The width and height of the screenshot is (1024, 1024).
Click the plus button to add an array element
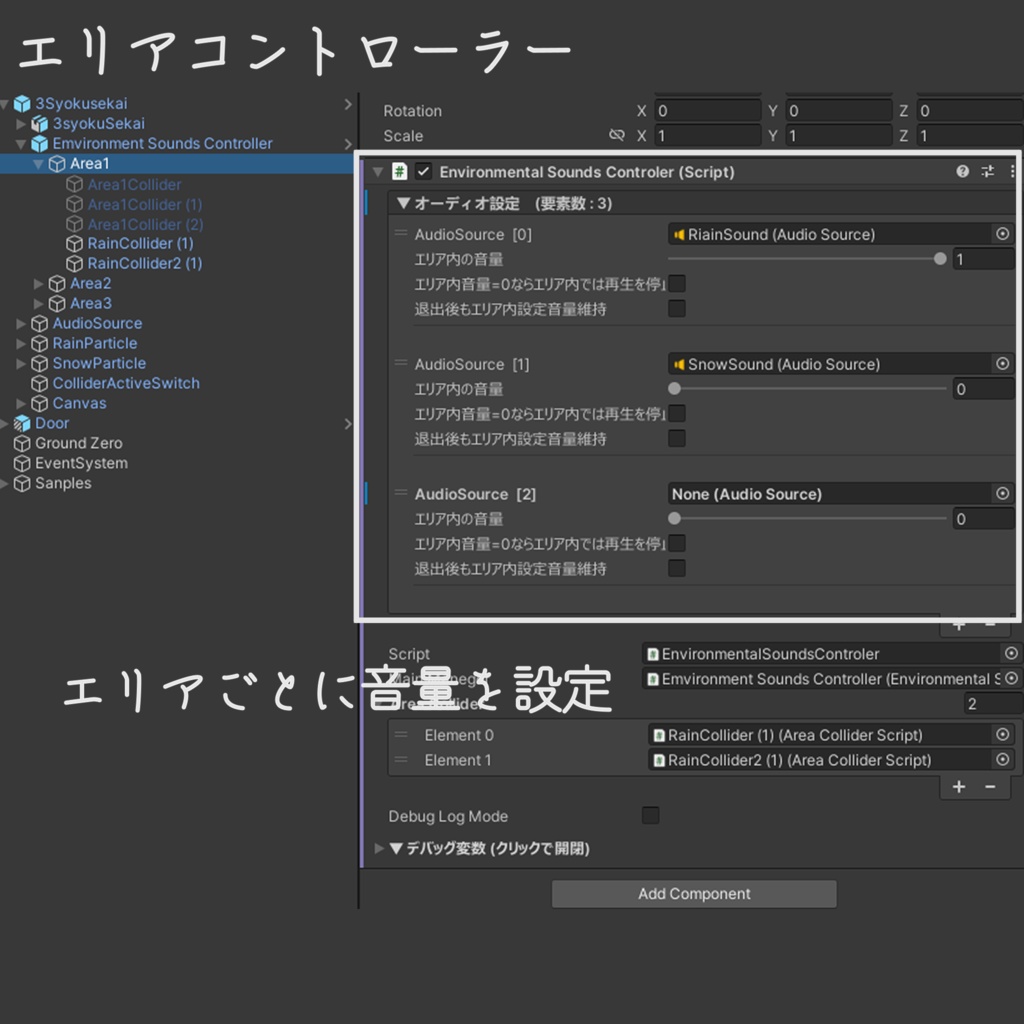point(959,786)
